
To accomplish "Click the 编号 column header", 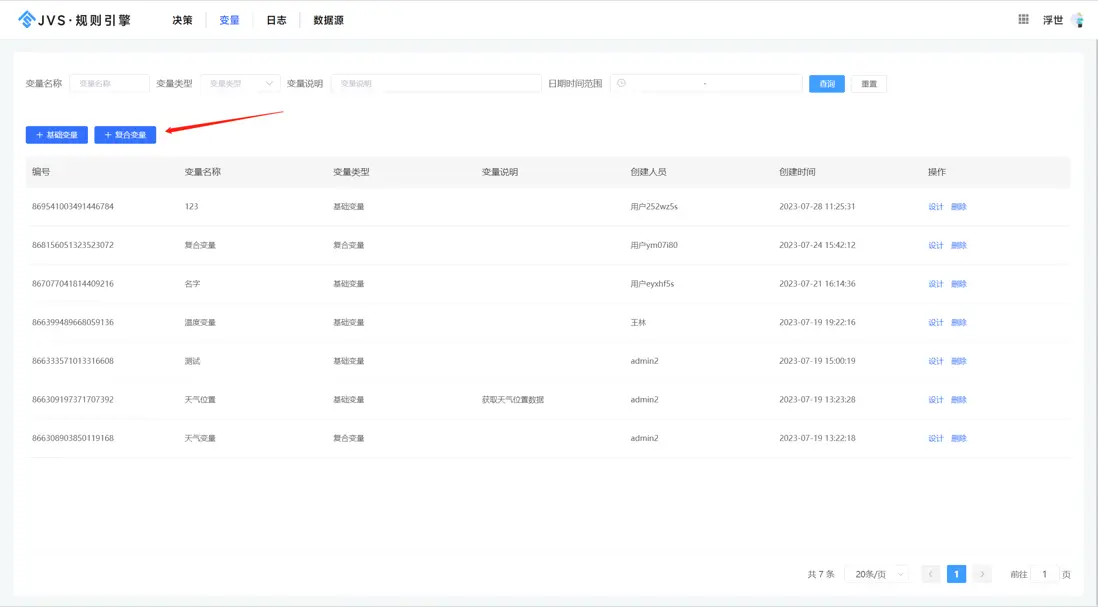I will [x=41, y=172].
